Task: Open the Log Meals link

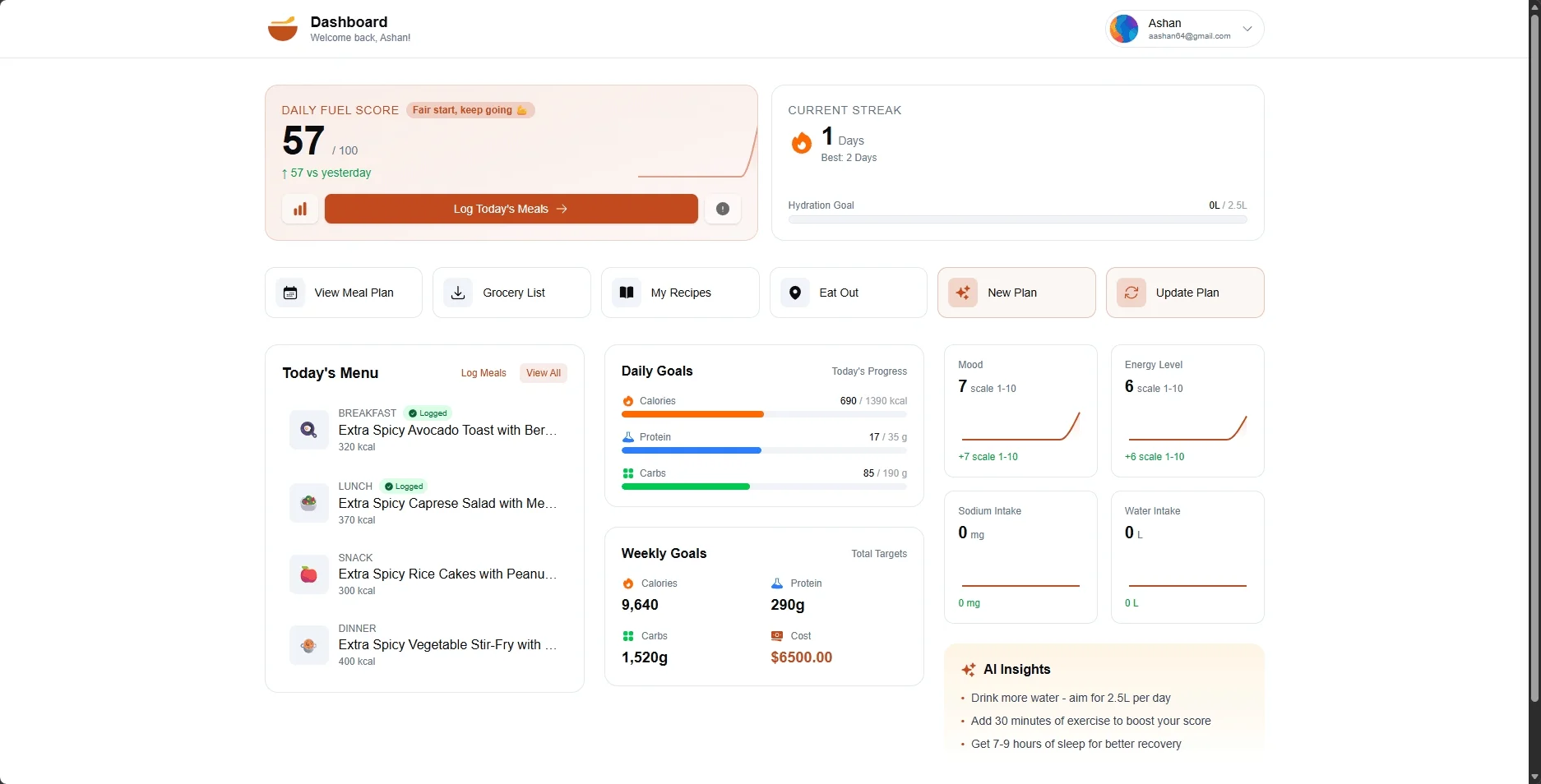Action: tap(484, 373)
